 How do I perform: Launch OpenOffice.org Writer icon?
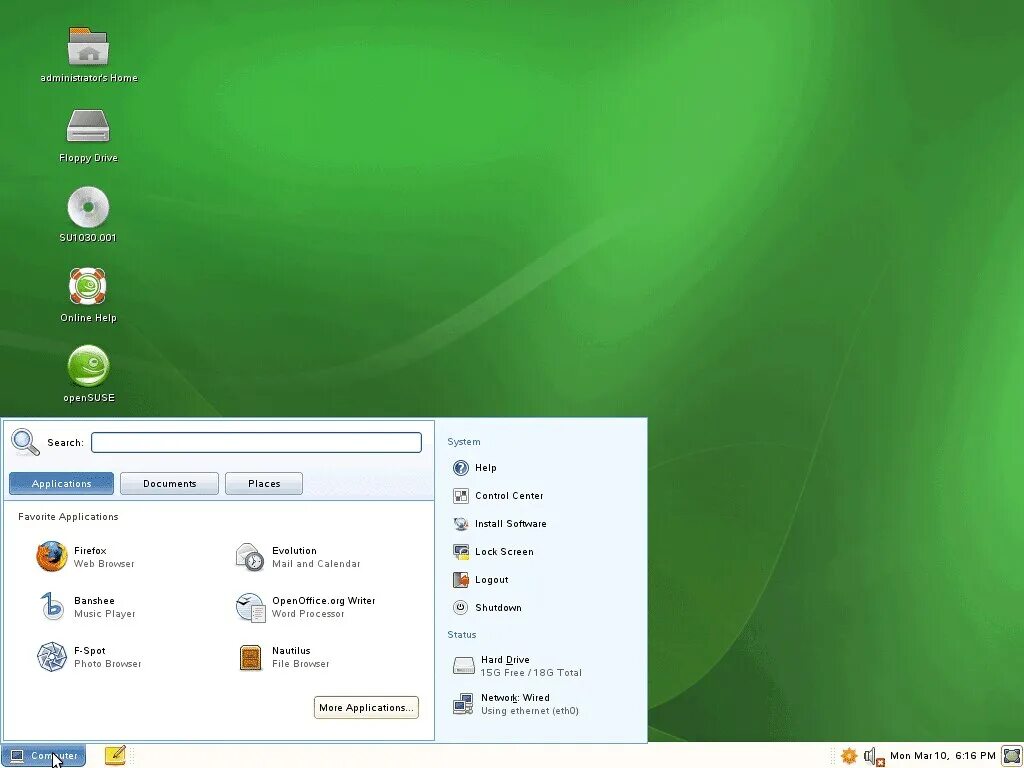pos(249,607)
